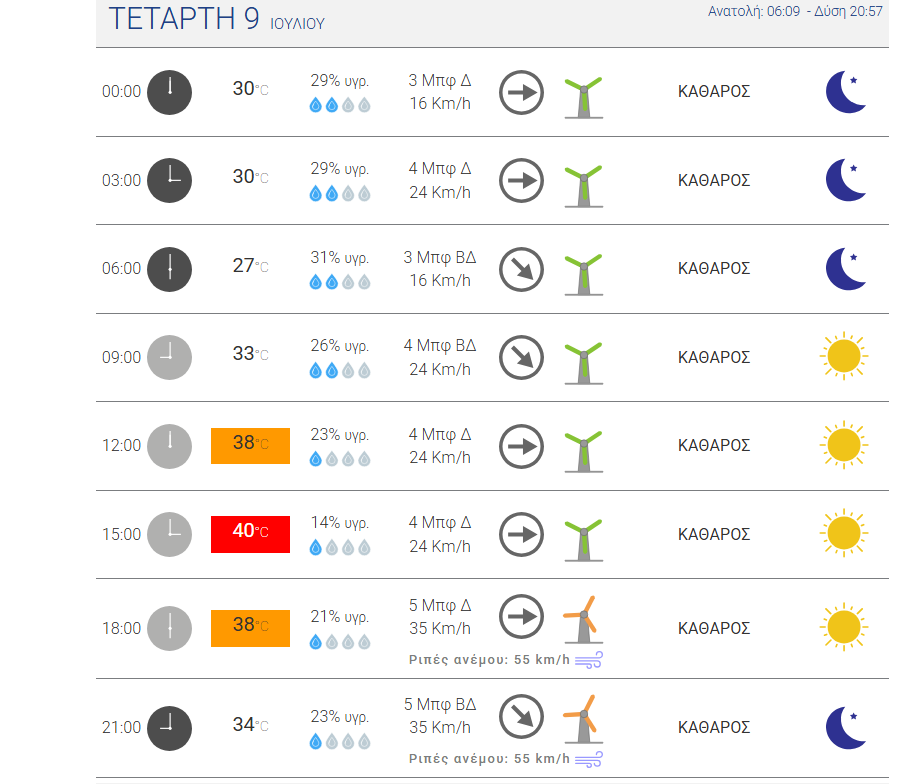
Task: Click the sunrise and sunset times text
Action: pos(794,11)
